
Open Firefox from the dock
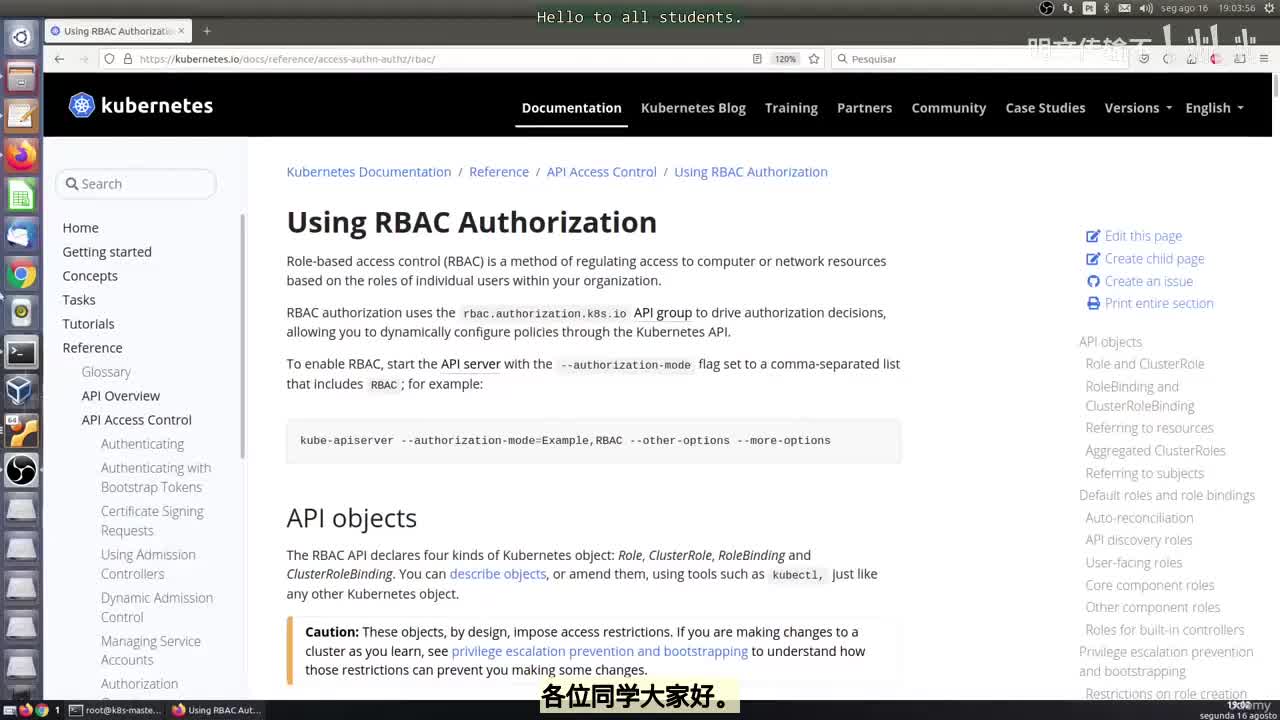click(x=21, y=155)
